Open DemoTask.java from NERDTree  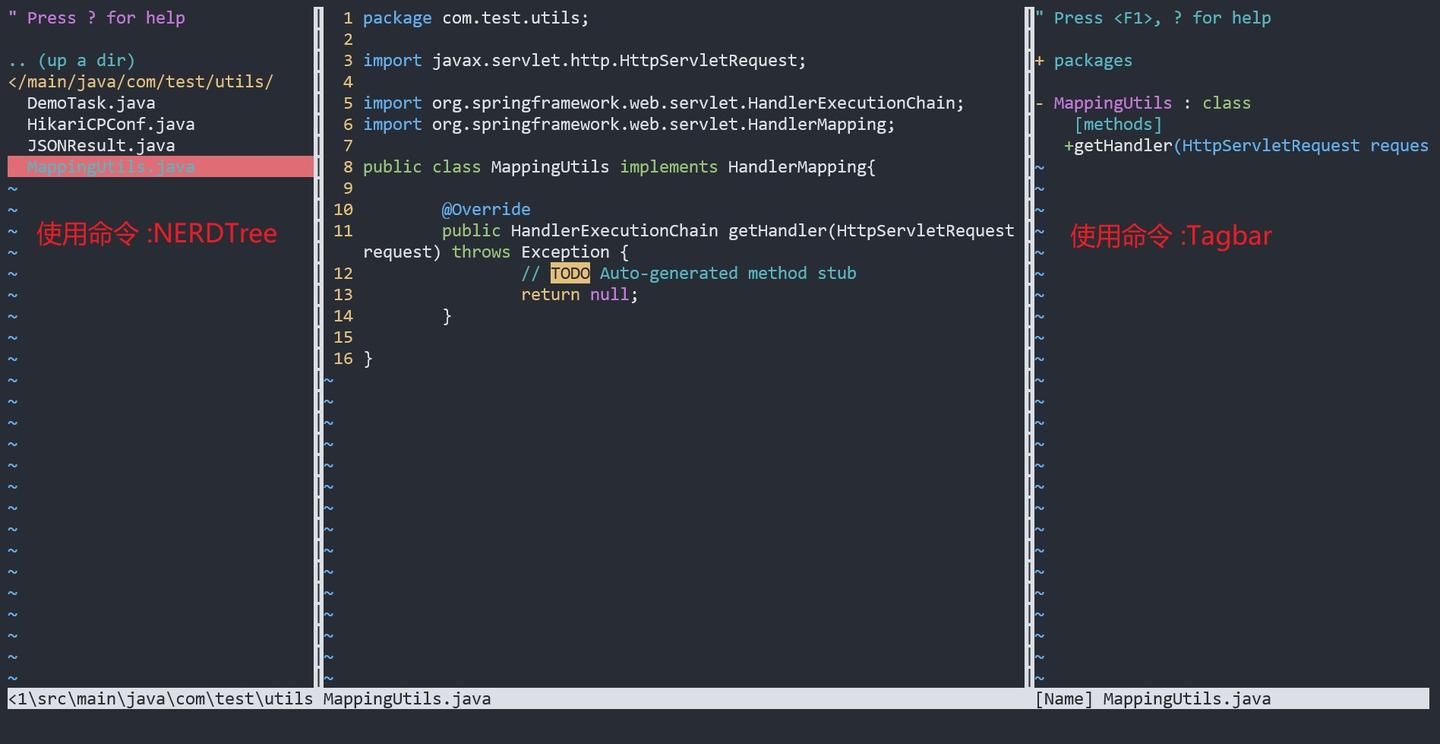(89, 102)
